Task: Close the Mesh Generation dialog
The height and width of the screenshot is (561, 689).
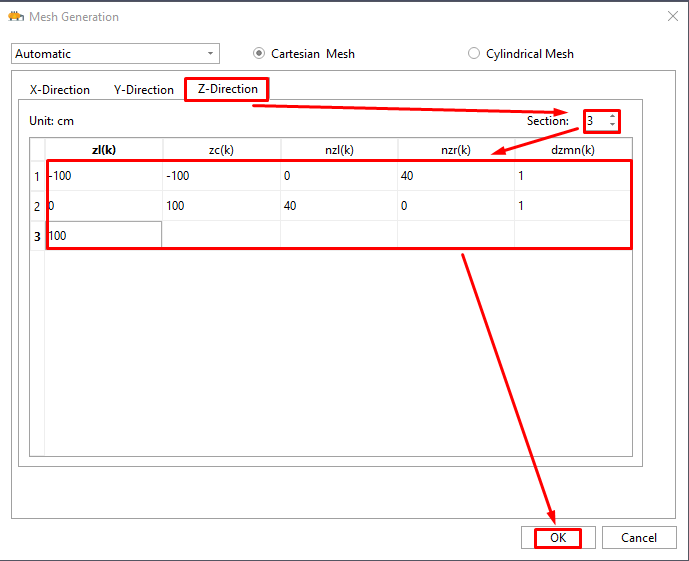Action: click(671, 16)
